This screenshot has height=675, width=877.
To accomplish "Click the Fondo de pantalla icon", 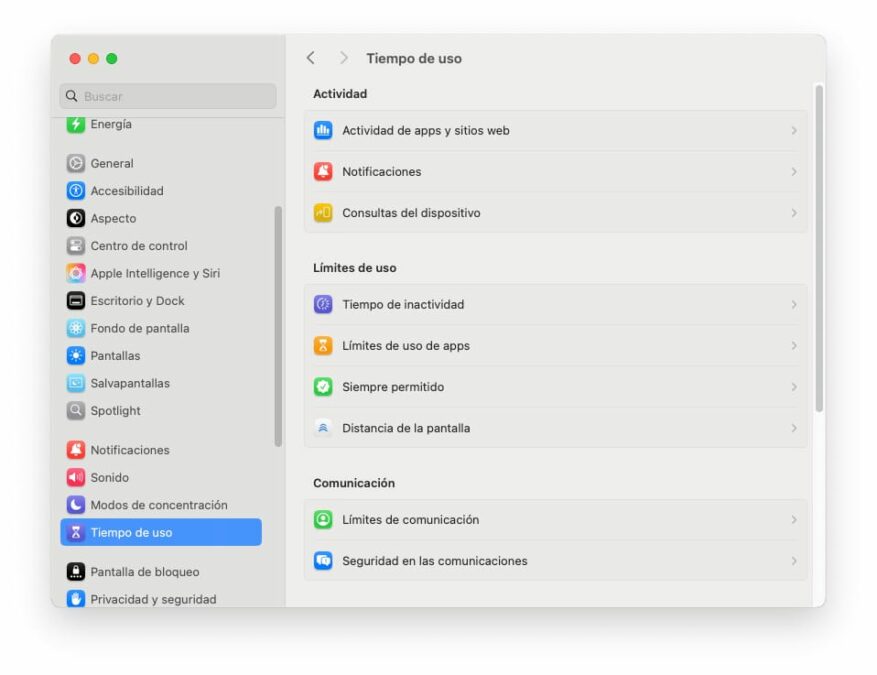I will pyautogui.click(x=76, y=328).
